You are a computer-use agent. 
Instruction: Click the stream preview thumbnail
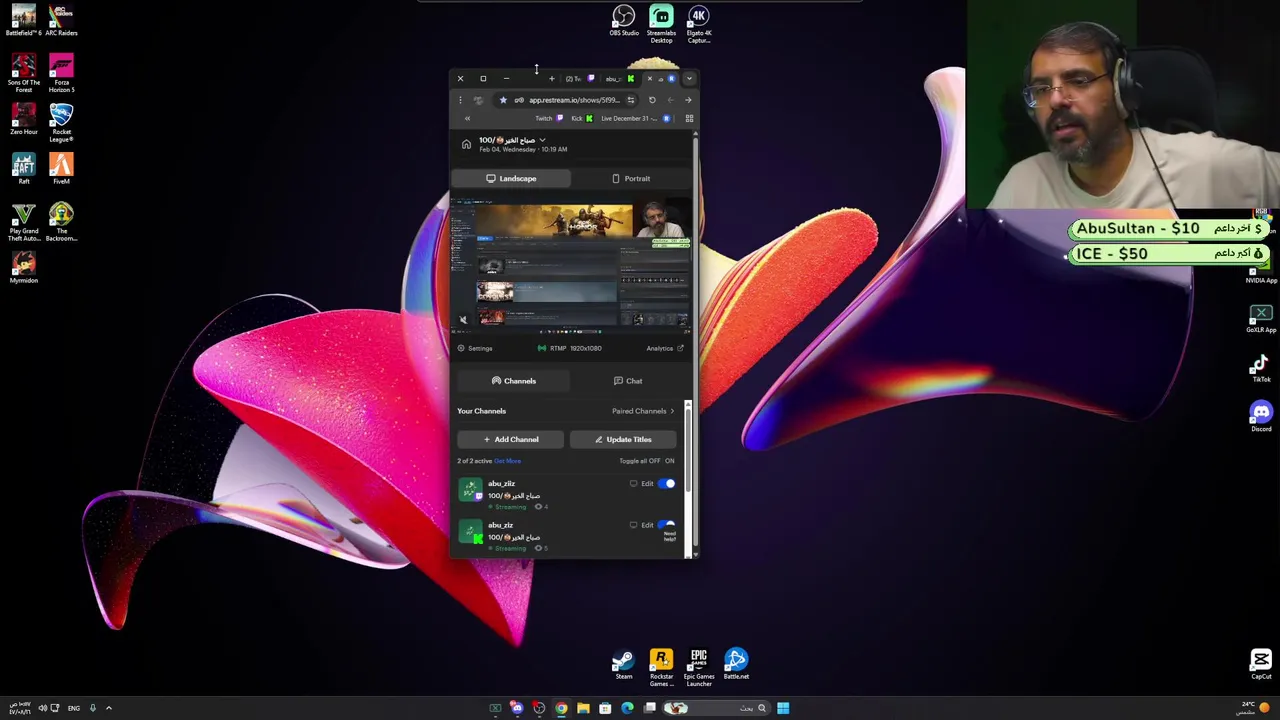571,265
